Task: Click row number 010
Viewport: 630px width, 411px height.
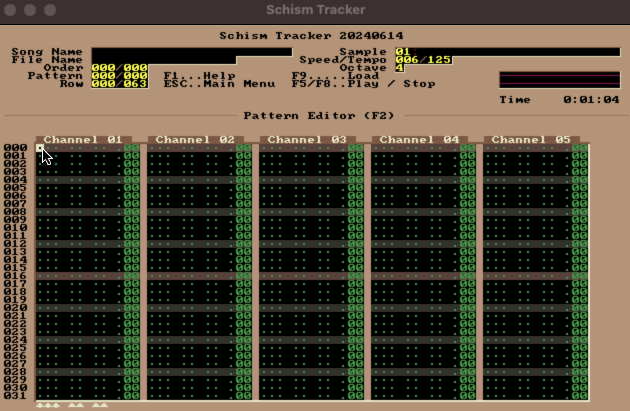Action: coord(16,228)
